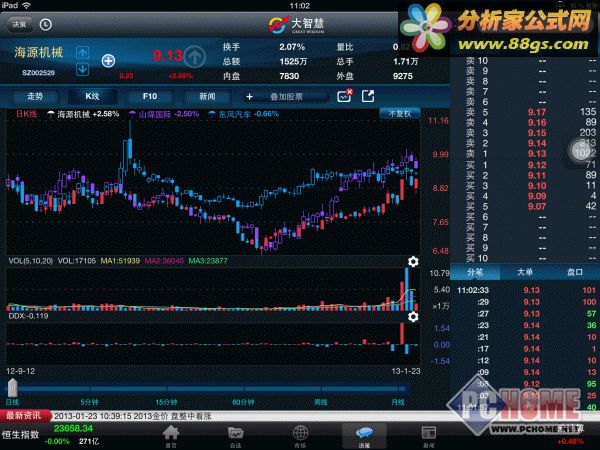600x450 pixels.
Task: Tap the stock name 海源机械
Action: point(39,52)
